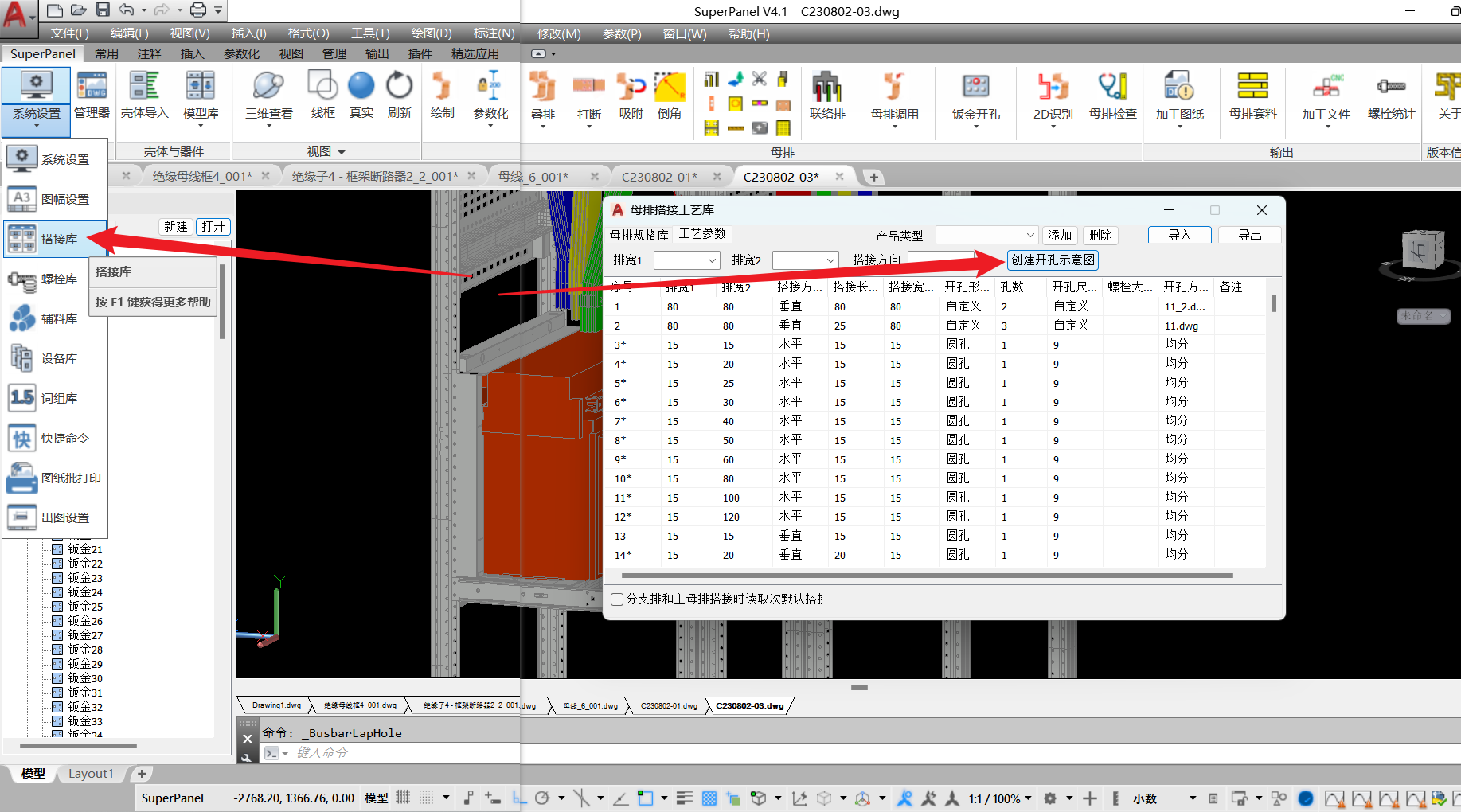Open the 管理器 tool
Screen dimensions: 1461x812
[x=92, y=96]
